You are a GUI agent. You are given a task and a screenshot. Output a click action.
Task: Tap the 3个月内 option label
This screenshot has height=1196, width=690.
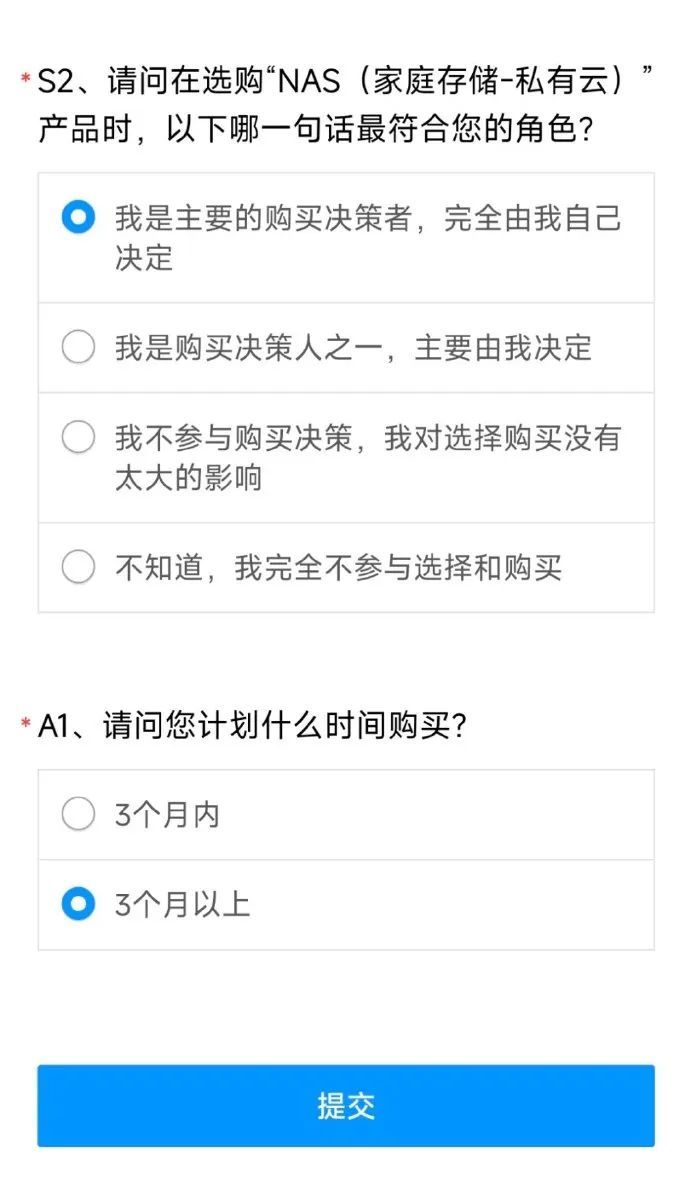click(x=167, y=815)
